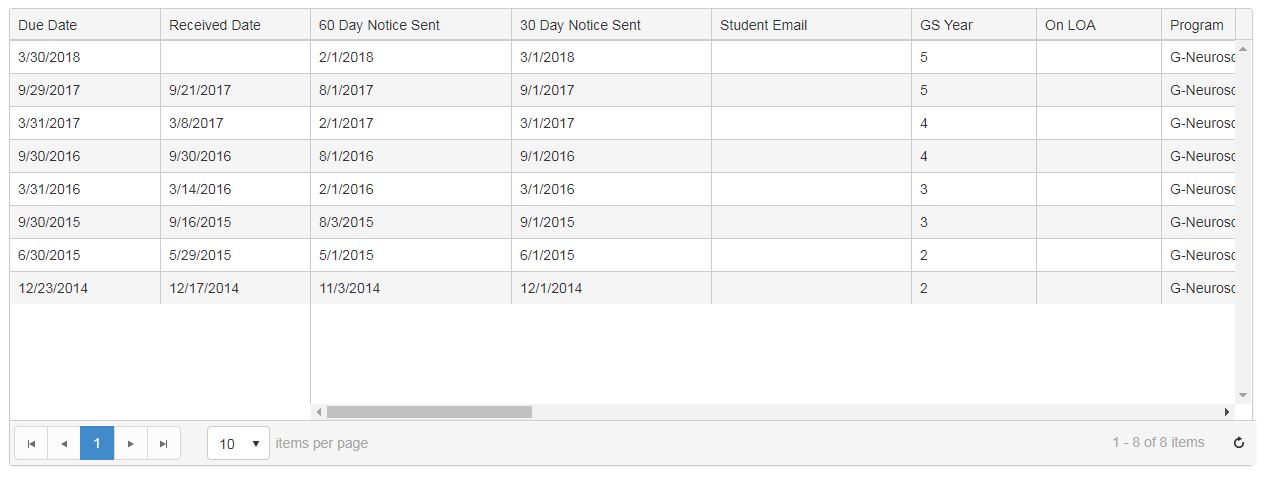Open items per page dropdown
Image resolution: width=1269 pixels, height=479 pixels.
238,443
